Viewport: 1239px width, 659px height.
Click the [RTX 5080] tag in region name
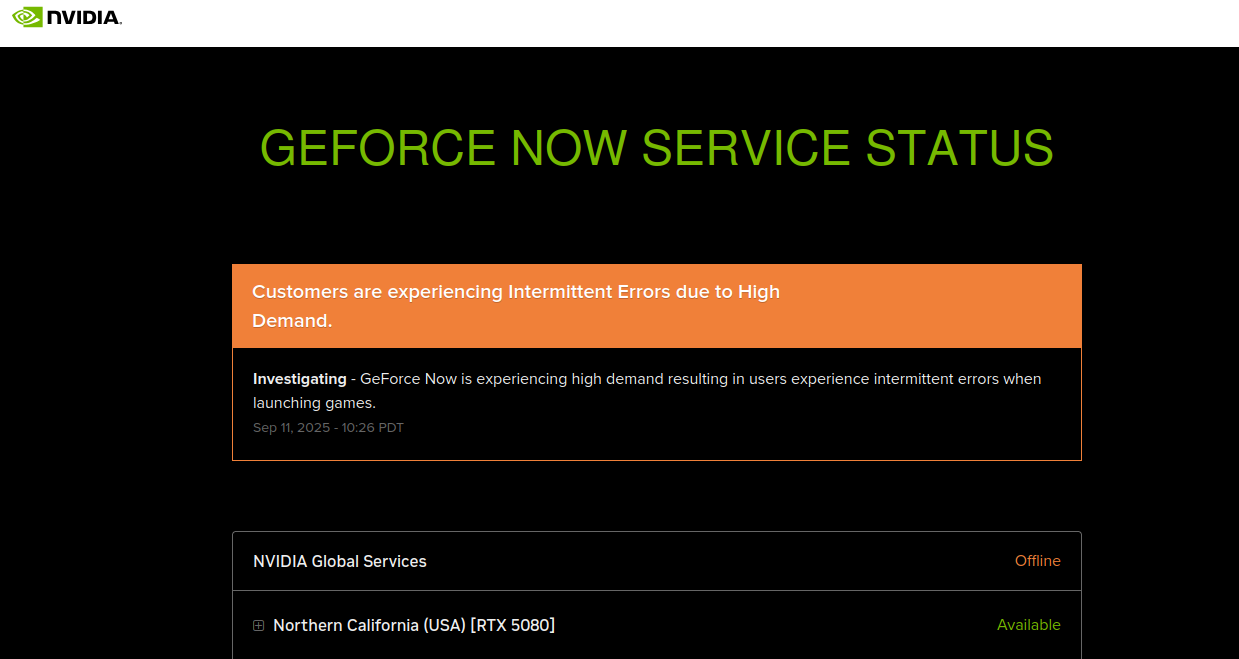pyautogui.click(x=512, y=625)
